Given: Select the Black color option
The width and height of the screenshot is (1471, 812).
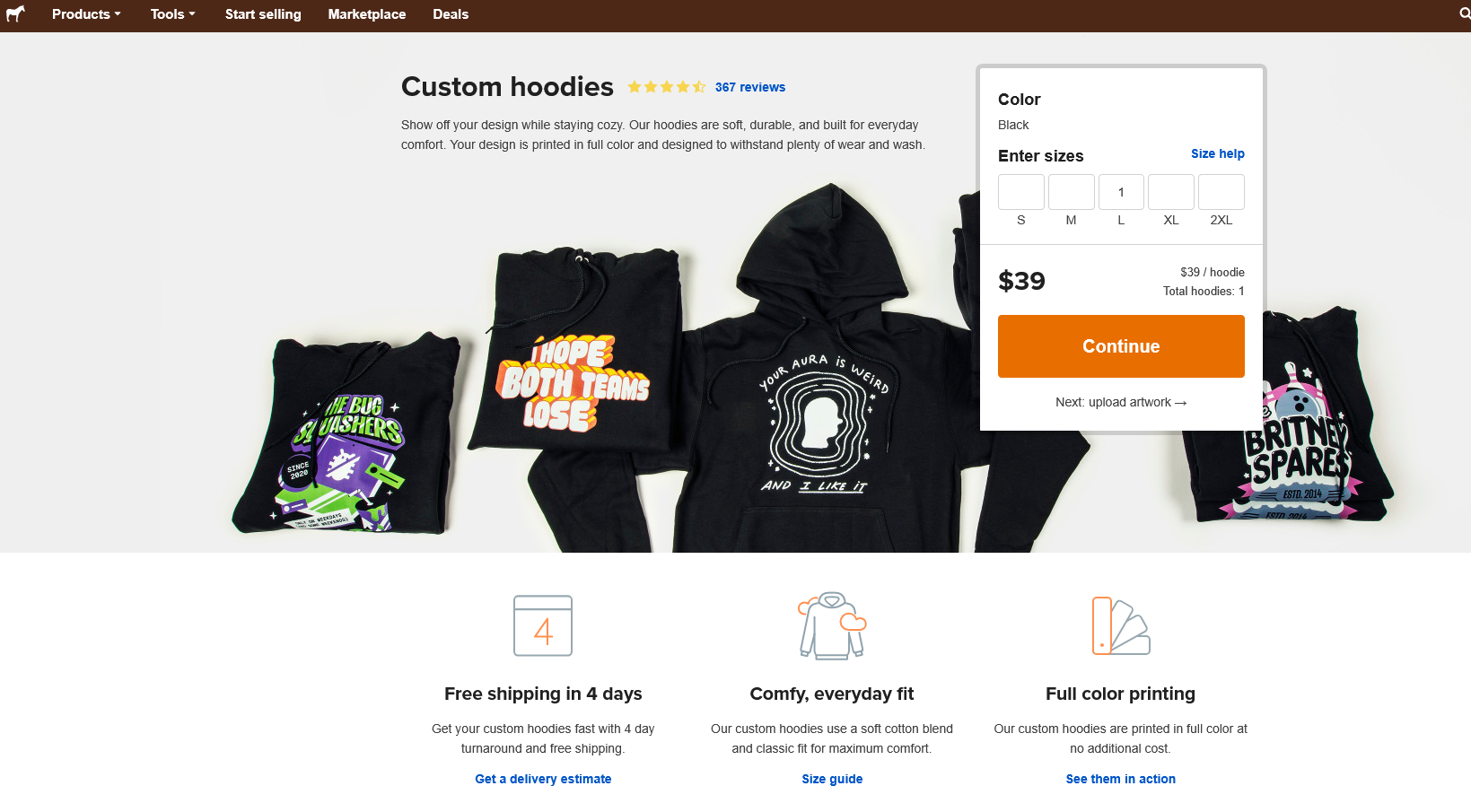Looking at the screenshot, I should (1013, 125).
